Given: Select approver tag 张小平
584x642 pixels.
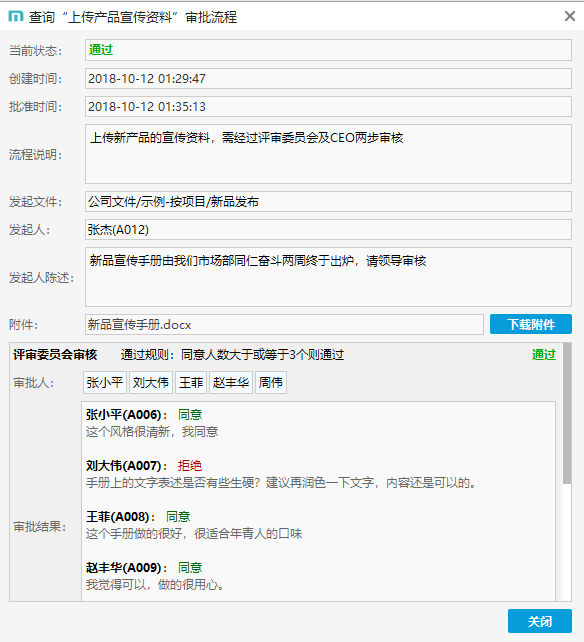Looking at the screenshot, I should [x=105, y=382].
